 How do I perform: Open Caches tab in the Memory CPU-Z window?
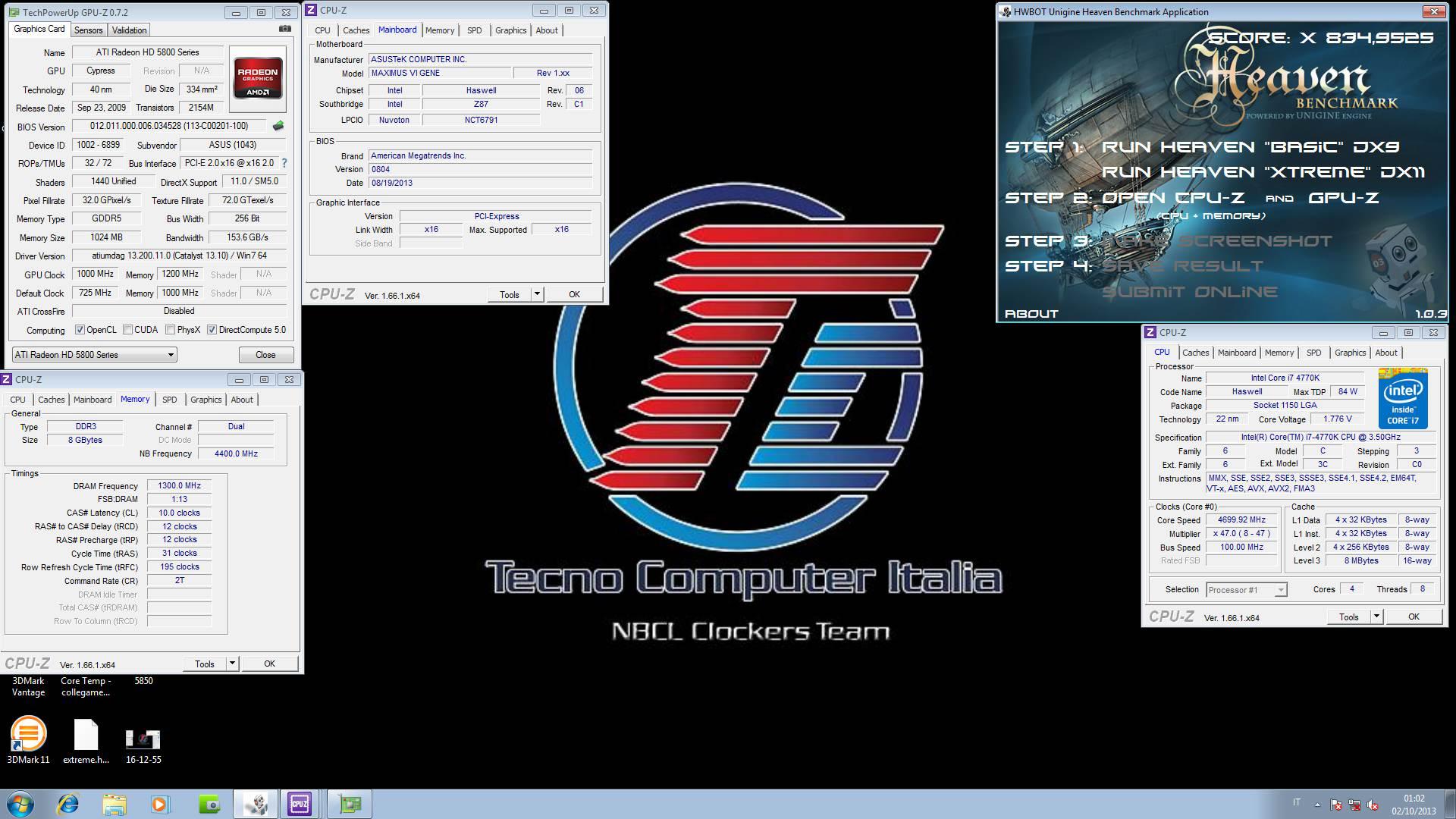click(x=52, y=400)
